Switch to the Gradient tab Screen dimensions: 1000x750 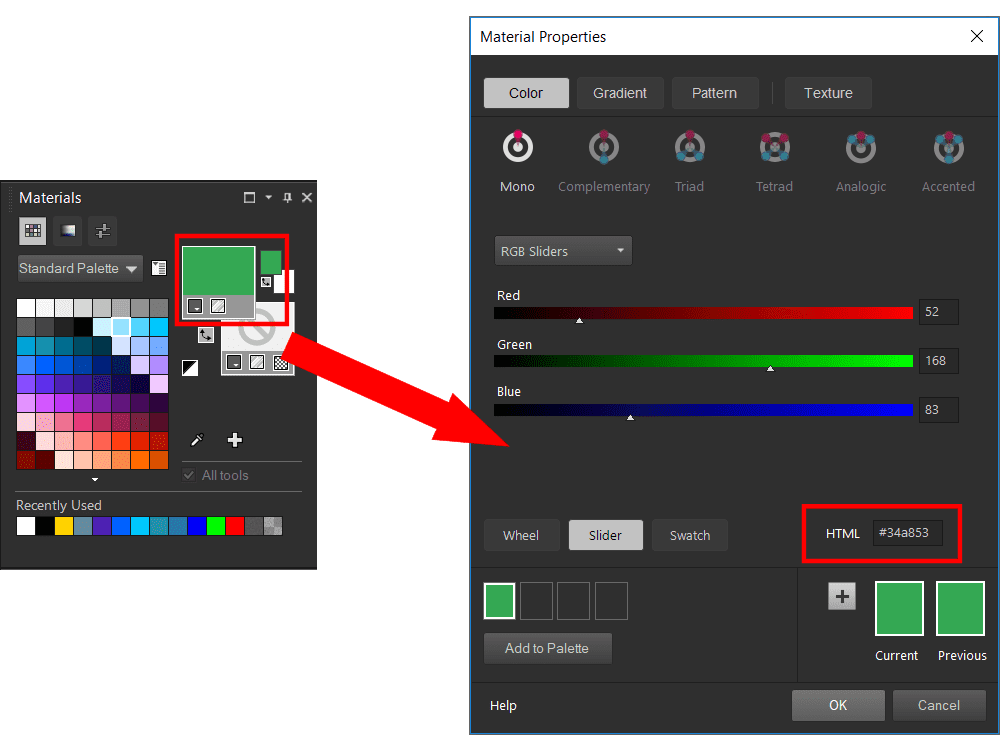click(x=620, y=92)
